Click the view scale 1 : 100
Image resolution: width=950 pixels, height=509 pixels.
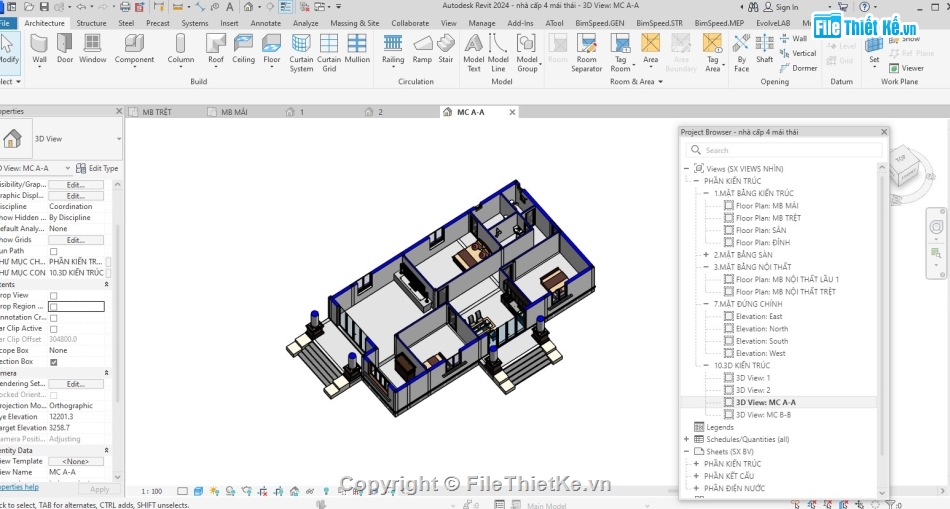[151, 491]
